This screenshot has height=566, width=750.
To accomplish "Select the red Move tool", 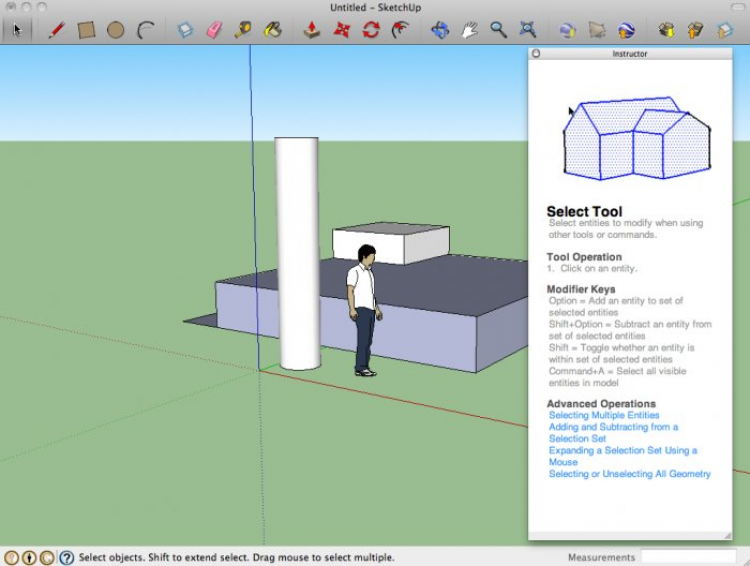I will coord(342,30).
